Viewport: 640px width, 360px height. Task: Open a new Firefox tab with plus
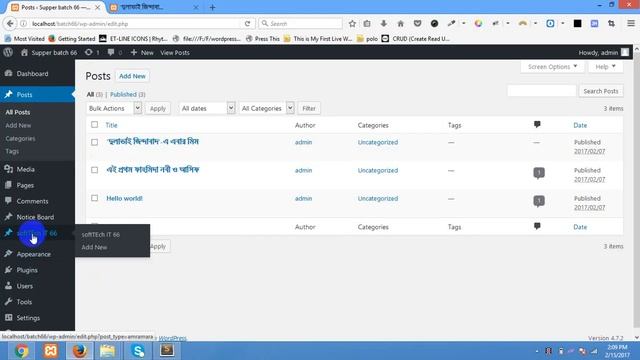pos(212,7)
